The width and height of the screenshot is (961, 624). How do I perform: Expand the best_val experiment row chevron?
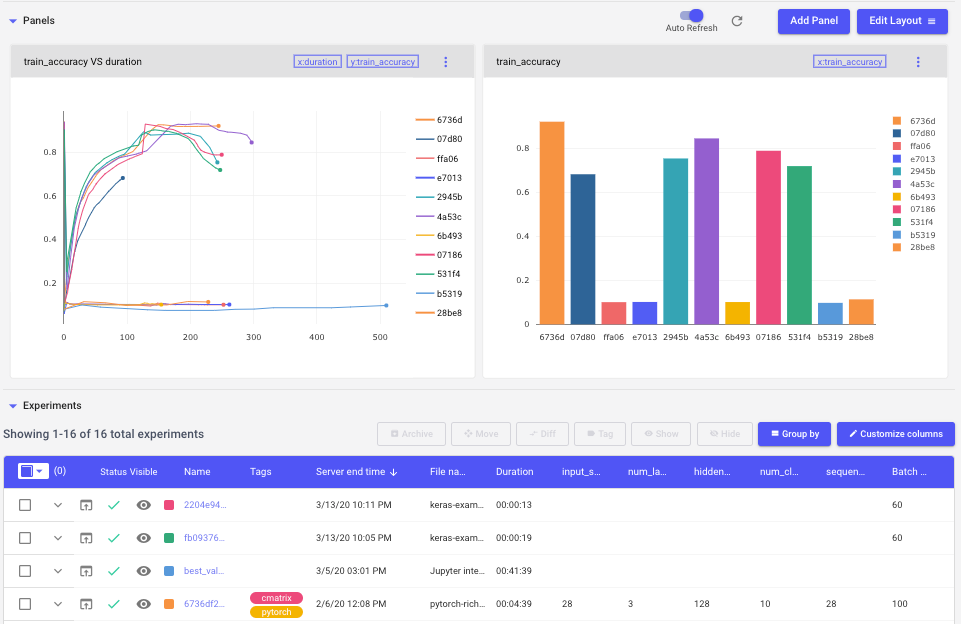[58, 571]
